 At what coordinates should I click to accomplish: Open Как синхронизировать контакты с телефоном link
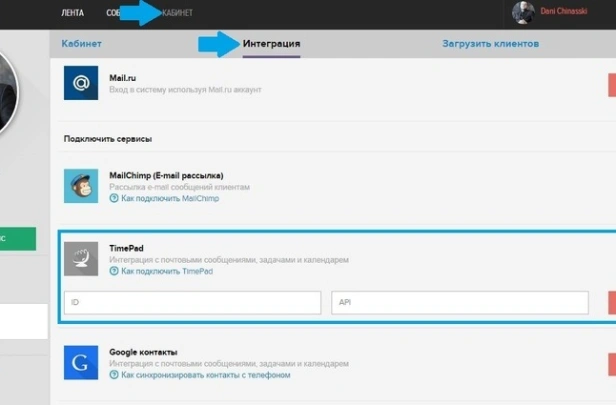(205, 375)
